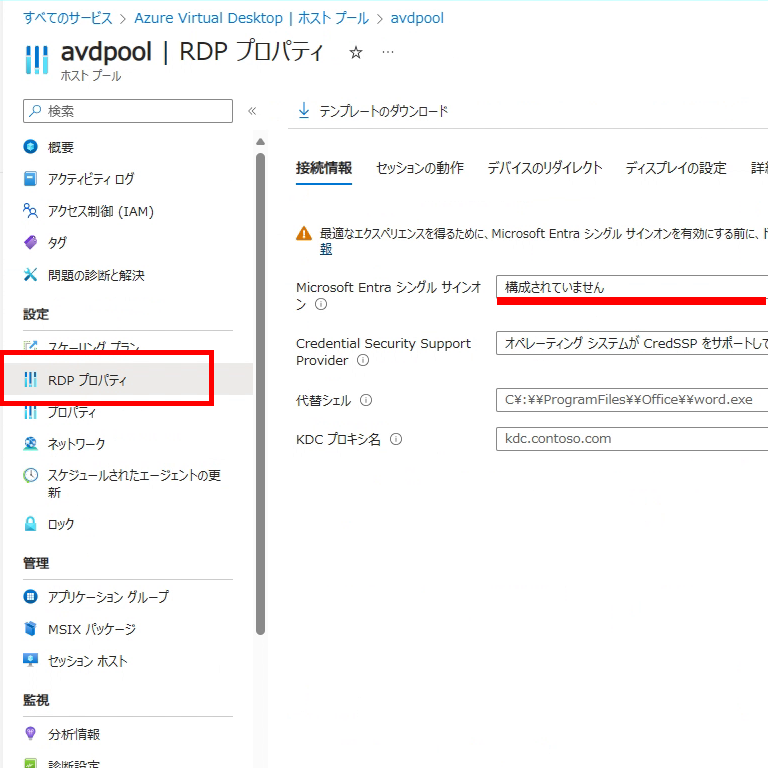Click the 問題の診断と解決 wrench icon
The image size is (768, 768).
[x=30, y=275]
